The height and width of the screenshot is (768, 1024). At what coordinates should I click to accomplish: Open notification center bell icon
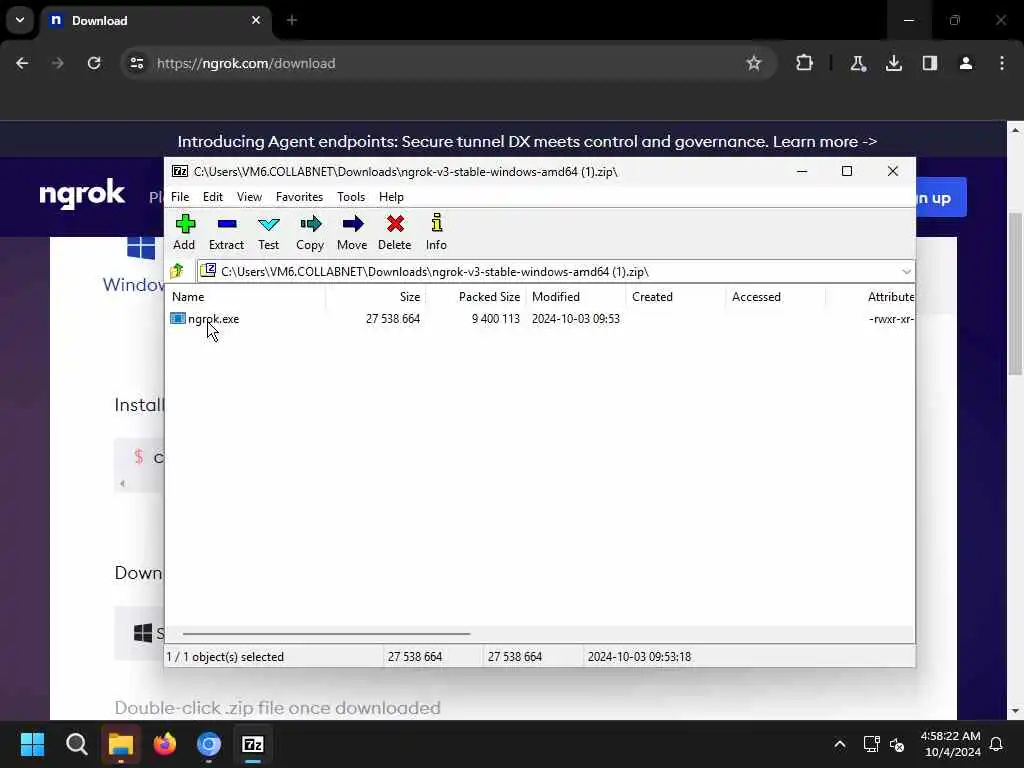click(x=996, y=744)
